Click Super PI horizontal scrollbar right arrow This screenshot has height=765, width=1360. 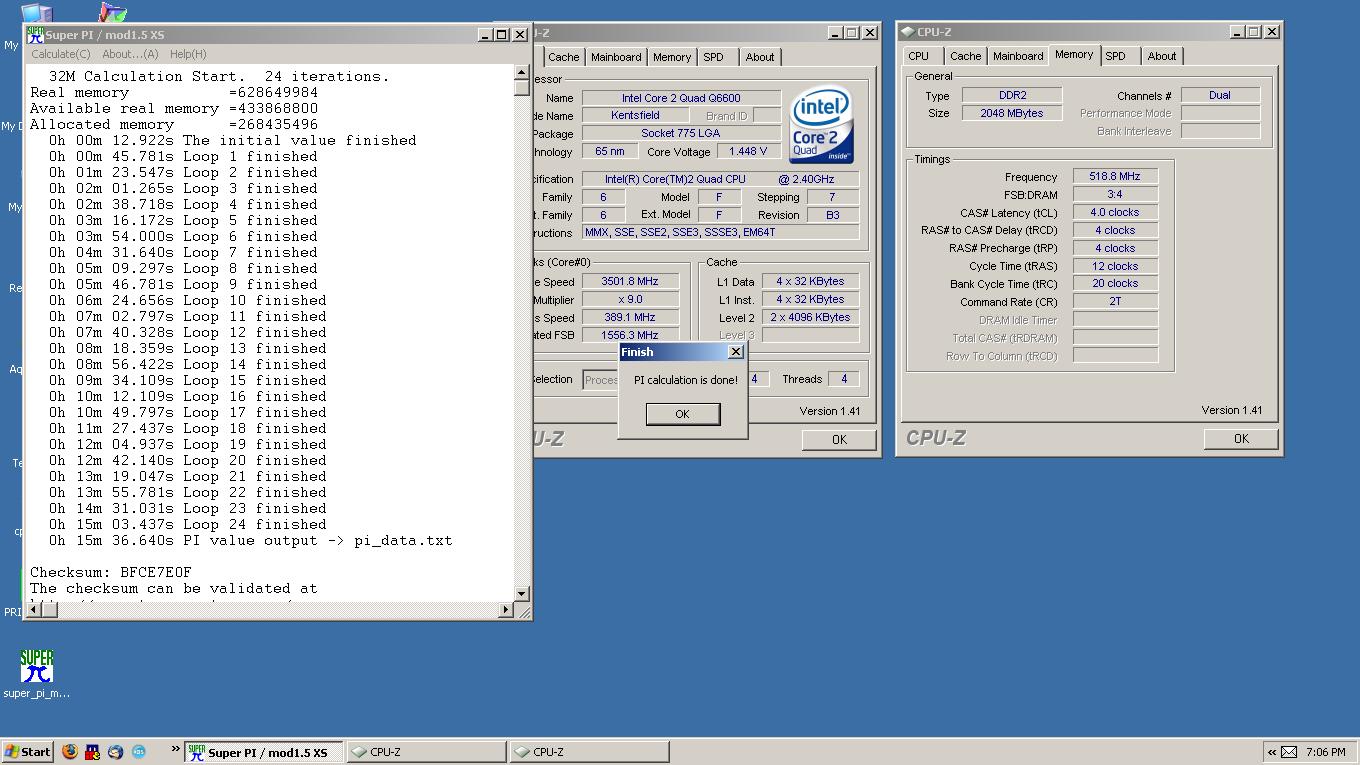pos(505,610)
